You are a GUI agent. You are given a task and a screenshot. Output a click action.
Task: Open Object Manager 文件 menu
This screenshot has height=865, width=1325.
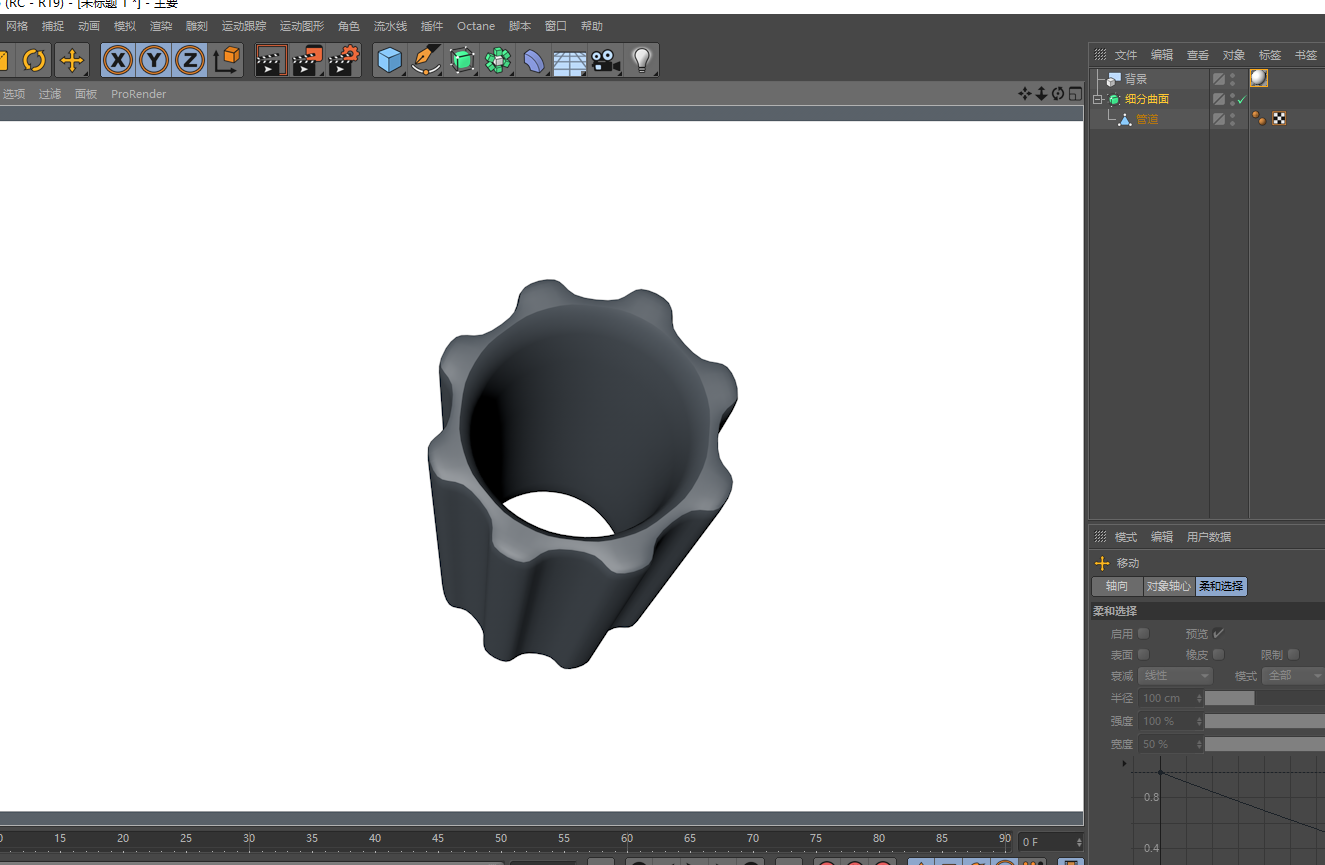(x=1126, y=55)
